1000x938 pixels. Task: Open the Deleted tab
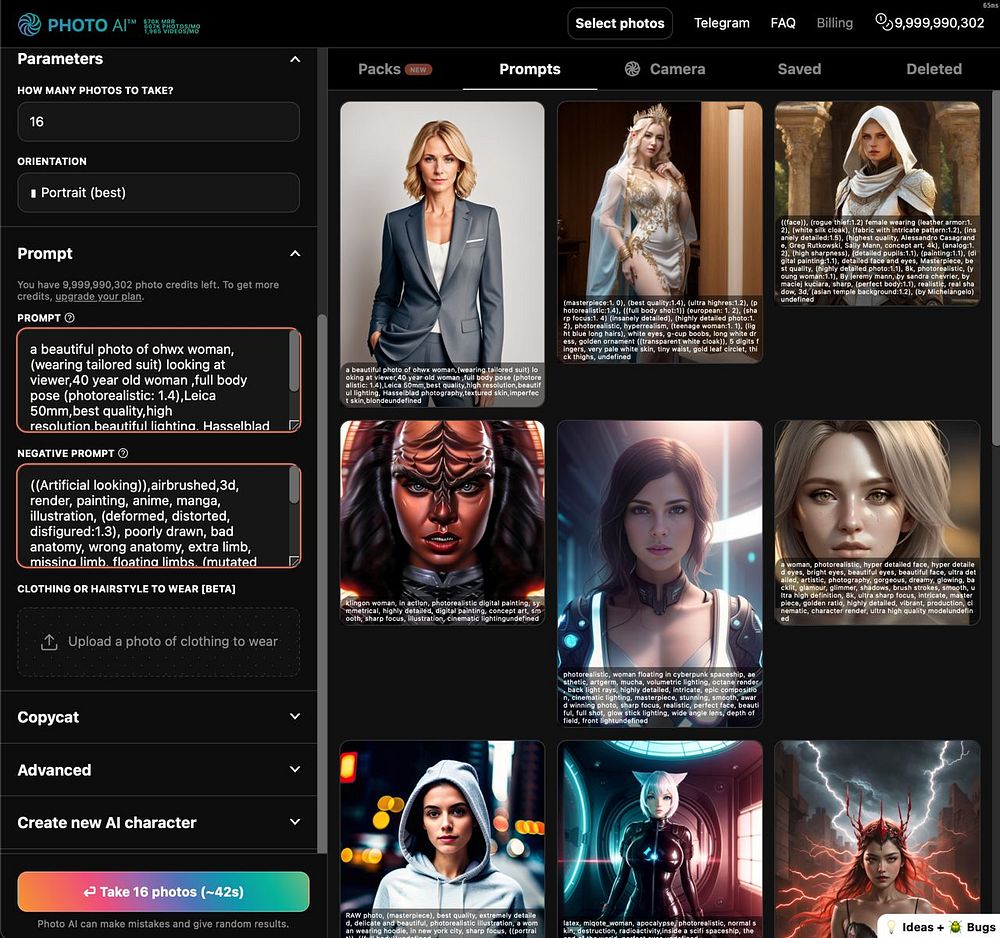click(934, 69)
